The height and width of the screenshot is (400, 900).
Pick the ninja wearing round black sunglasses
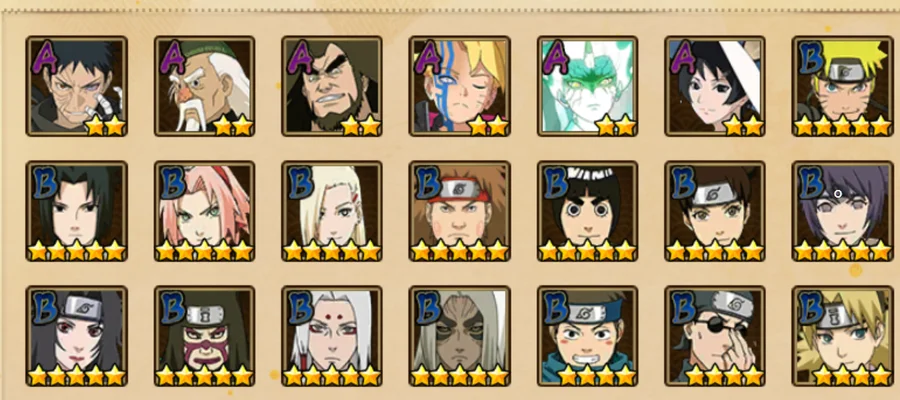click(715, 336)
